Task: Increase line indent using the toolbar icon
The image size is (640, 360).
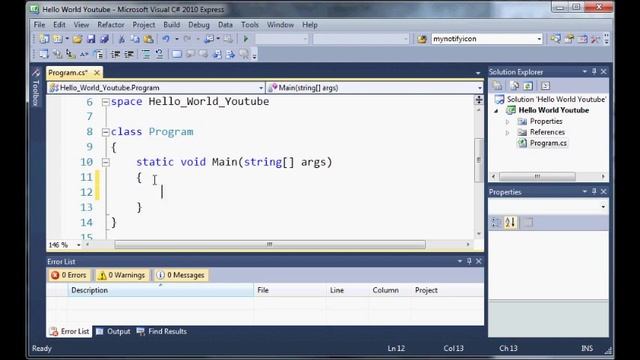Action: (x=129, y=54)
